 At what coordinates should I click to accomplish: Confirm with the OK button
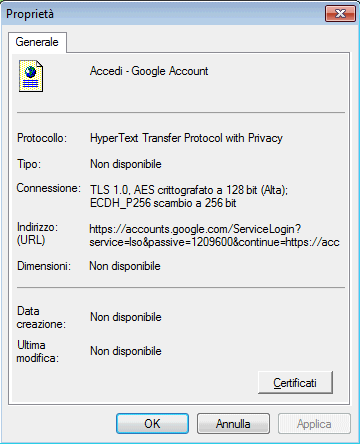click(x=152, y=424)
